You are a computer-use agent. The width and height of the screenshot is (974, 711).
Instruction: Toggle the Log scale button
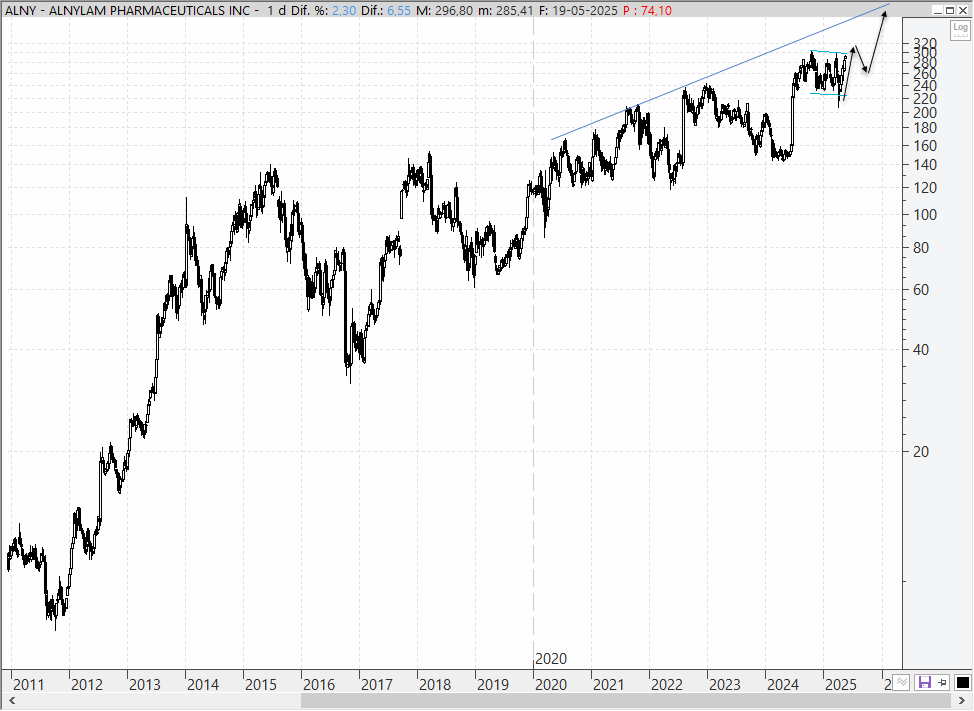pyautogui.click(x=960, y=29)
